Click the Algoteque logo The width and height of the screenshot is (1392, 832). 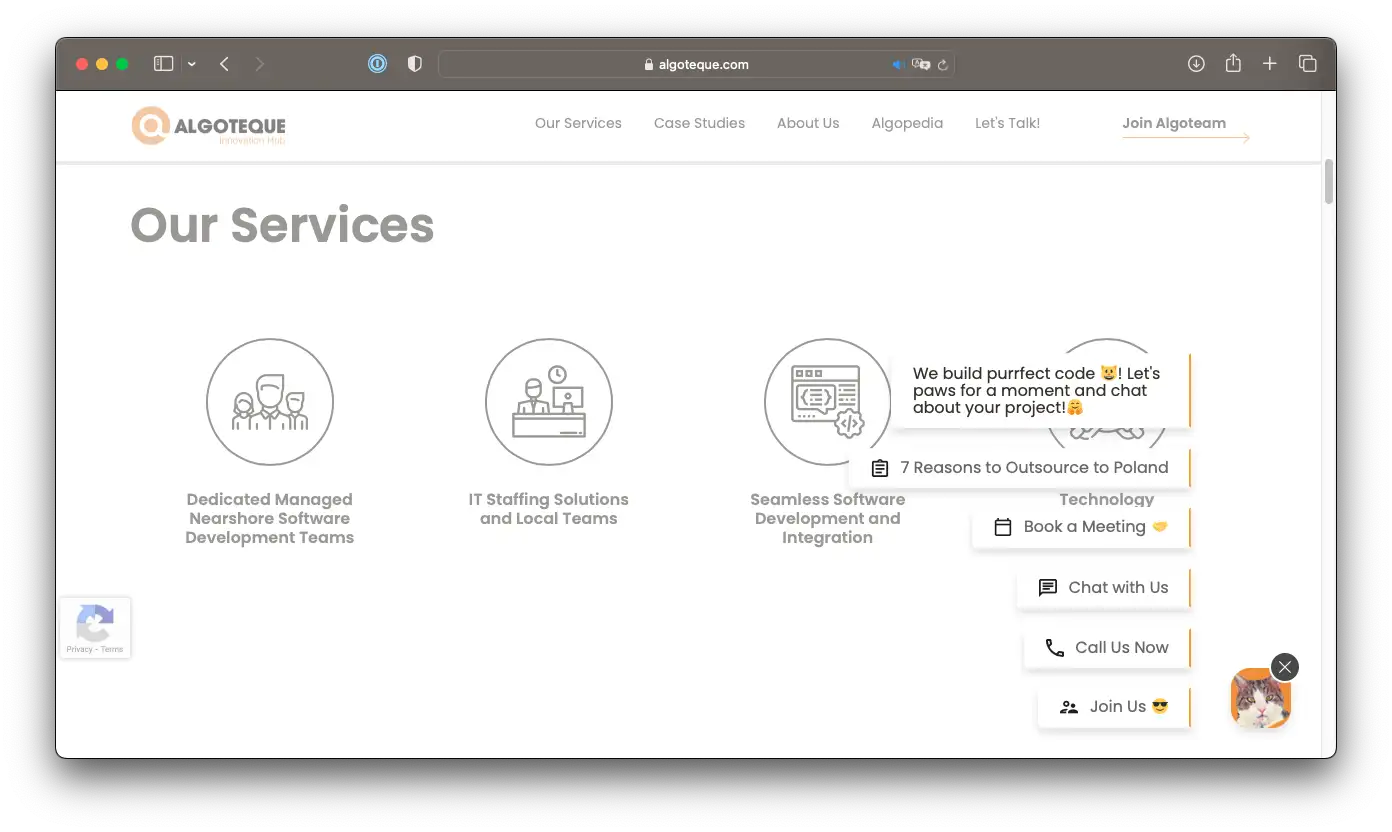(x=209, y=126)
